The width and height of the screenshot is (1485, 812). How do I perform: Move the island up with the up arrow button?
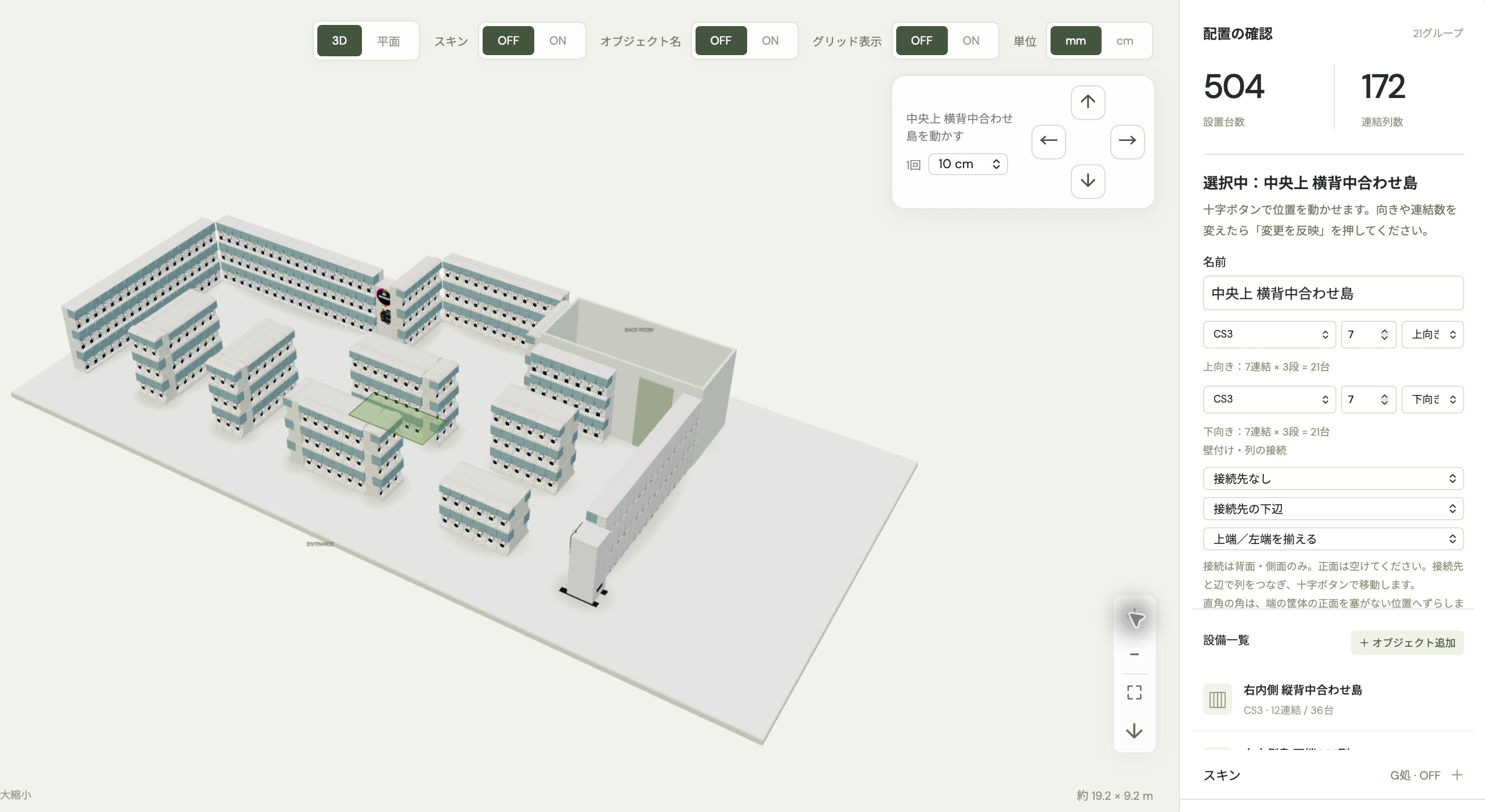coord(1088,102)
